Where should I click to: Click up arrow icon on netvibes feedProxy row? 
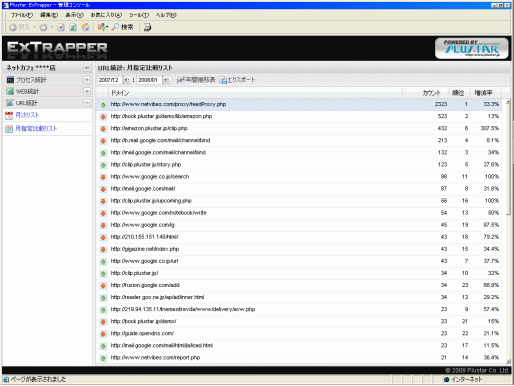click(103, 105)
